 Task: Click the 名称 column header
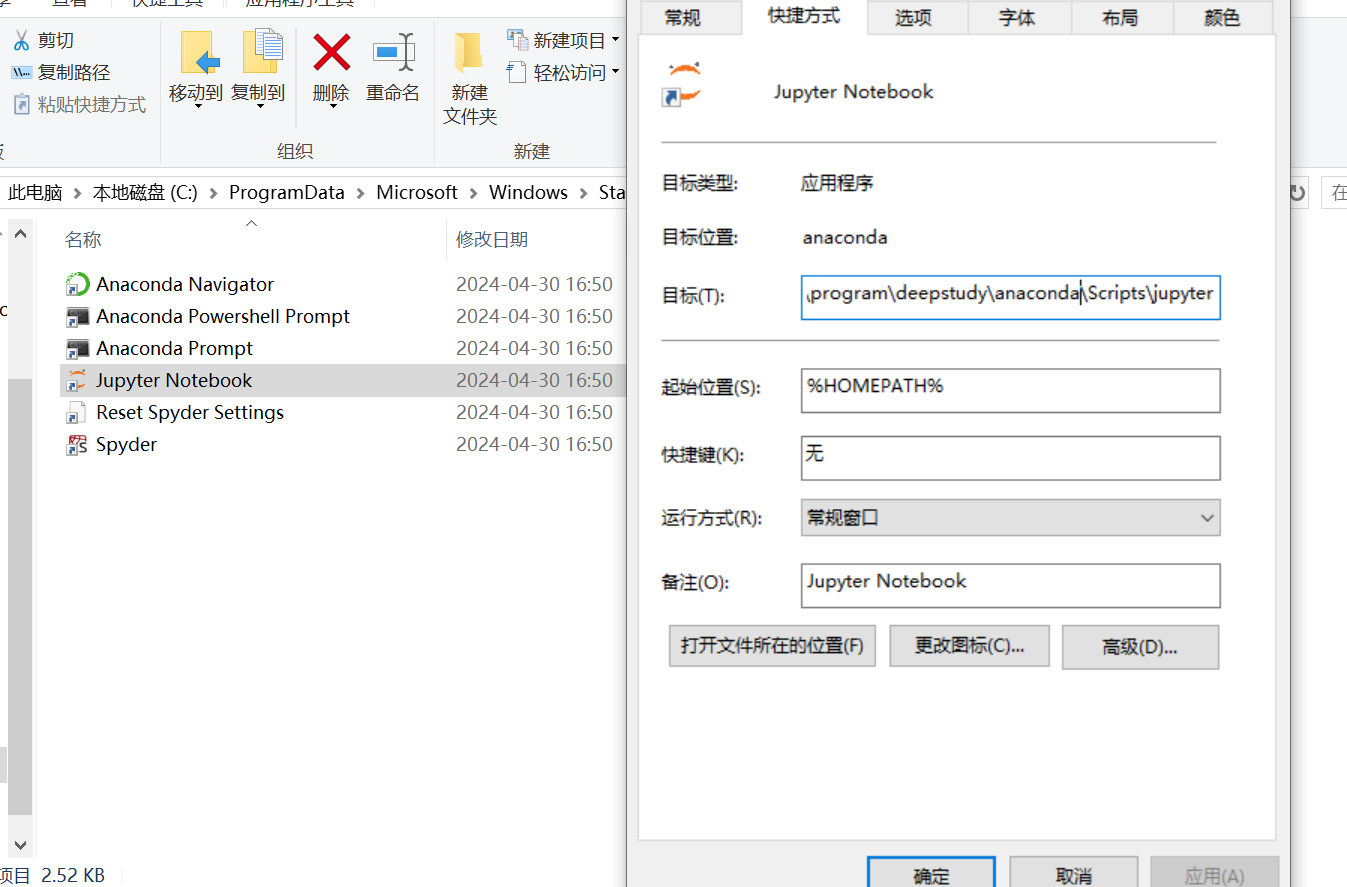pos(84,240)
